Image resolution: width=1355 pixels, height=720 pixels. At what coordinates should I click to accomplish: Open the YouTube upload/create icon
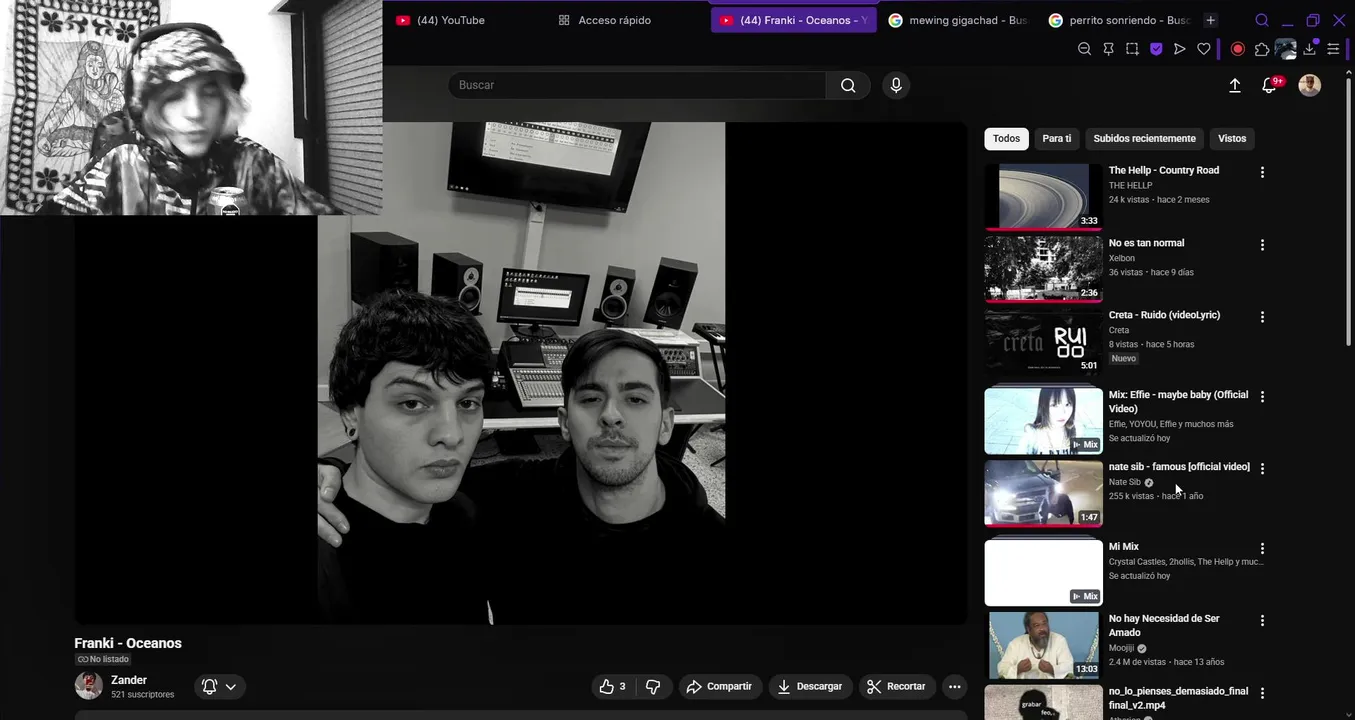pyautogui.click(x=1235, y=86)
